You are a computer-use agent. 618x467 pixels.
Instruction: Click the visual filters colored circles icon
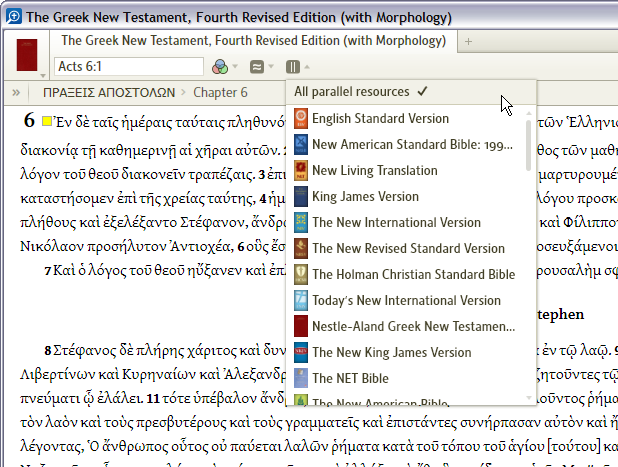coord(220,67)
